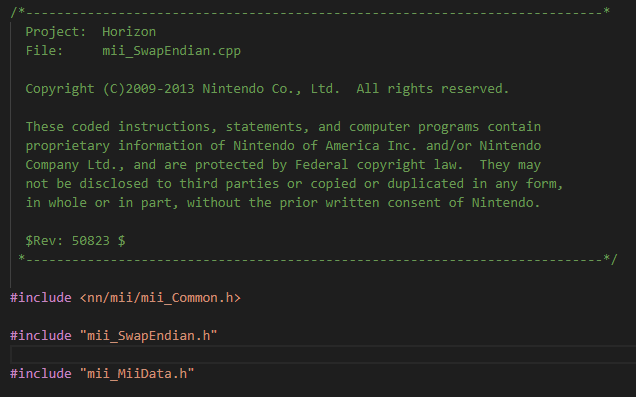
Task: Click the nn/mii/mii_Common.h include path
Action: 160,298
